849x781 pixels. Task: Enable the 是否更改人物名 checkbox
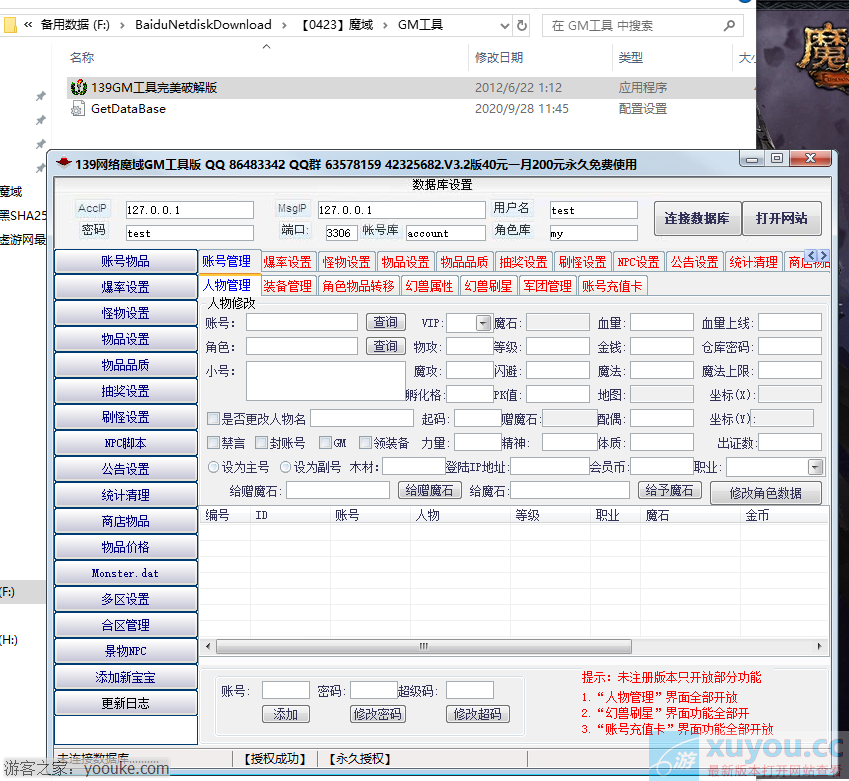tap(213, 419)
